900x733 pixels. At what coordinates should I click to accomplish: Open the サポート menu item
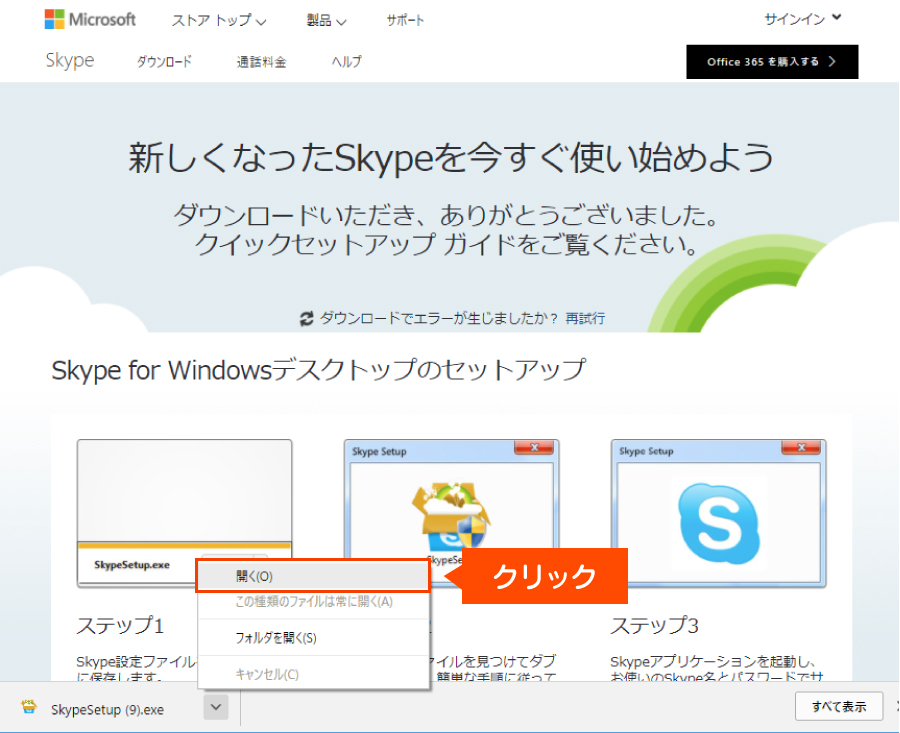click(x=404, y=19)
